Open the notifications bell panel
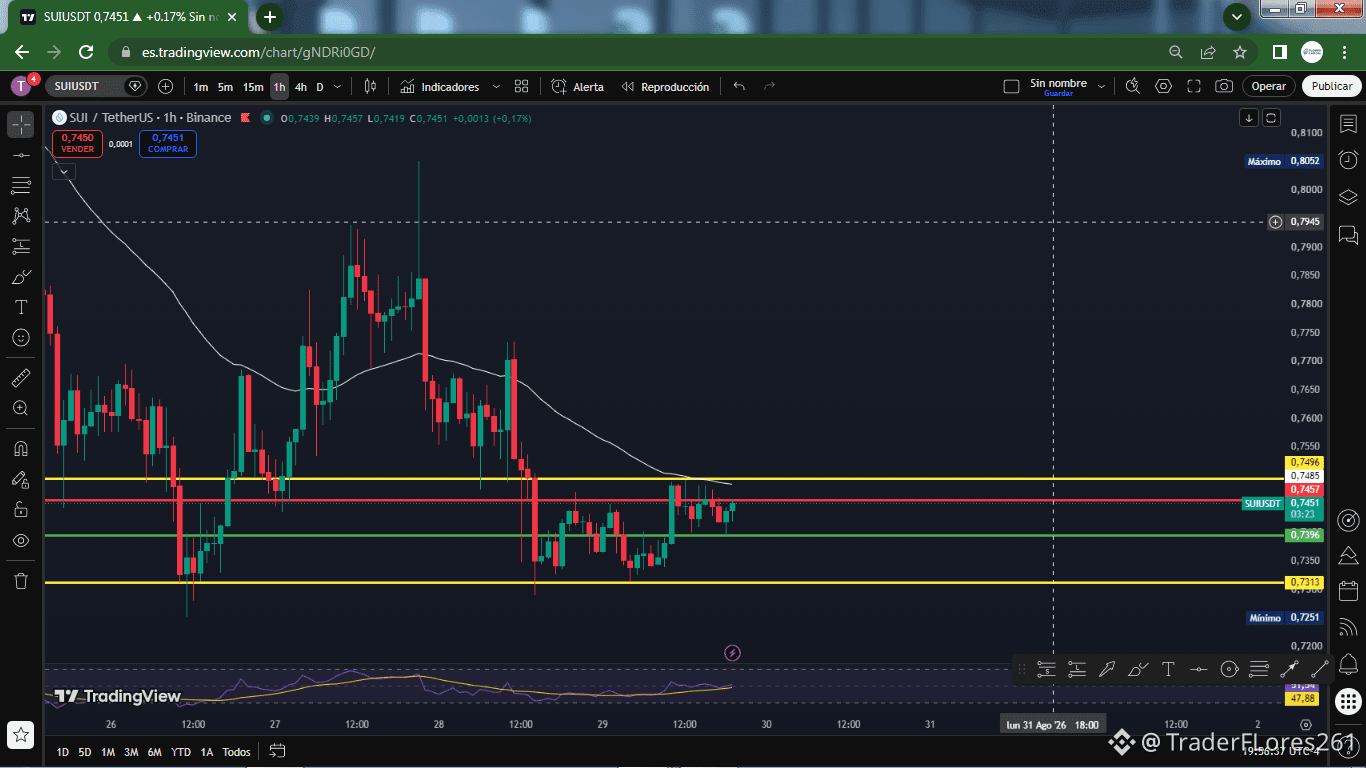1366x768 pixels. [1348, 664]
